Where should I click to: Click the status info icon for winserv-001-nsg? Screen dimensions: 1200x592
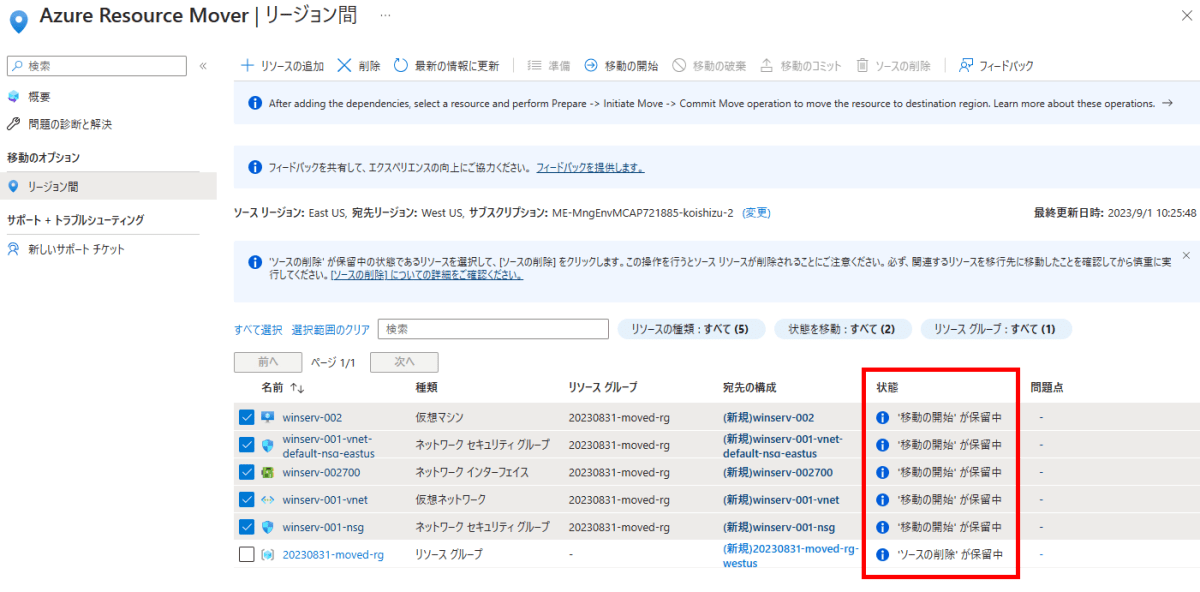[x=882, y=527]
